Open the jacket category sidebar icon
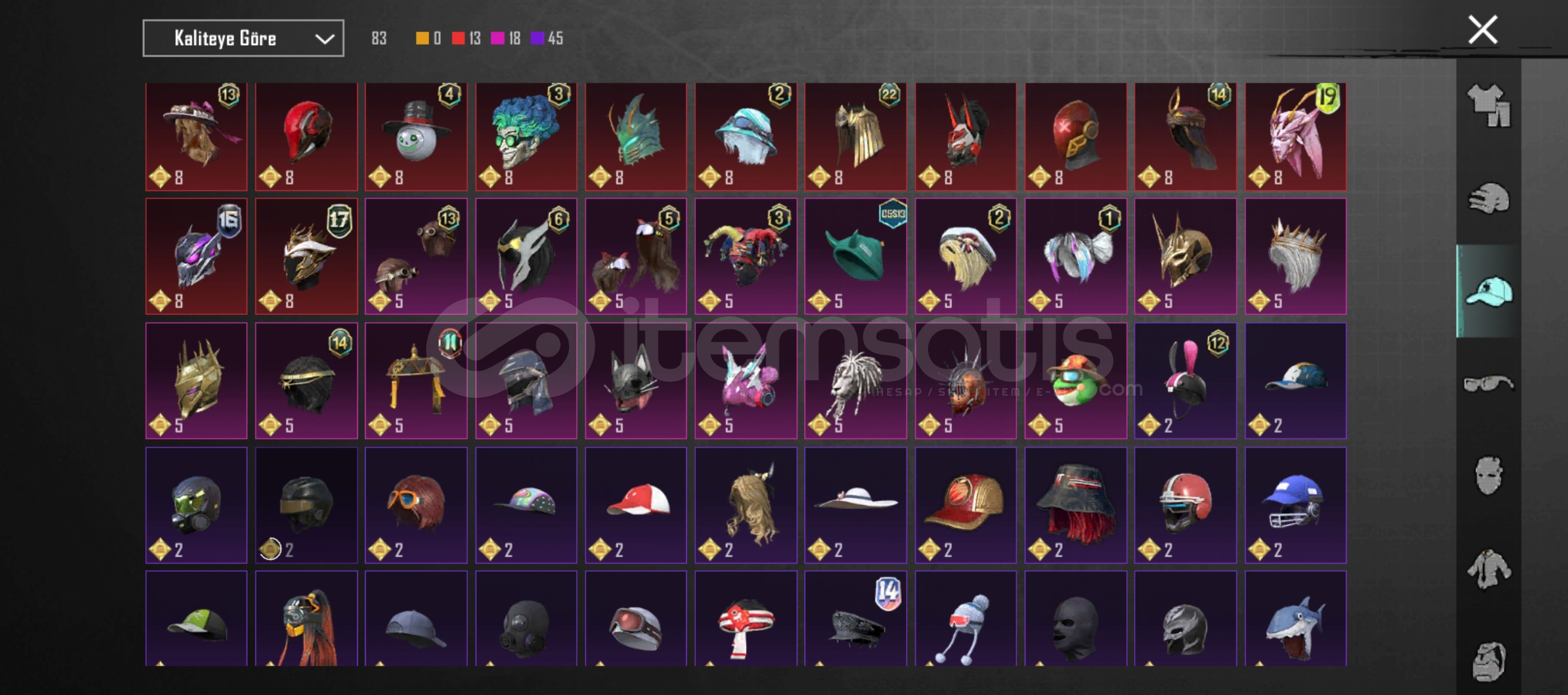 1488,568
